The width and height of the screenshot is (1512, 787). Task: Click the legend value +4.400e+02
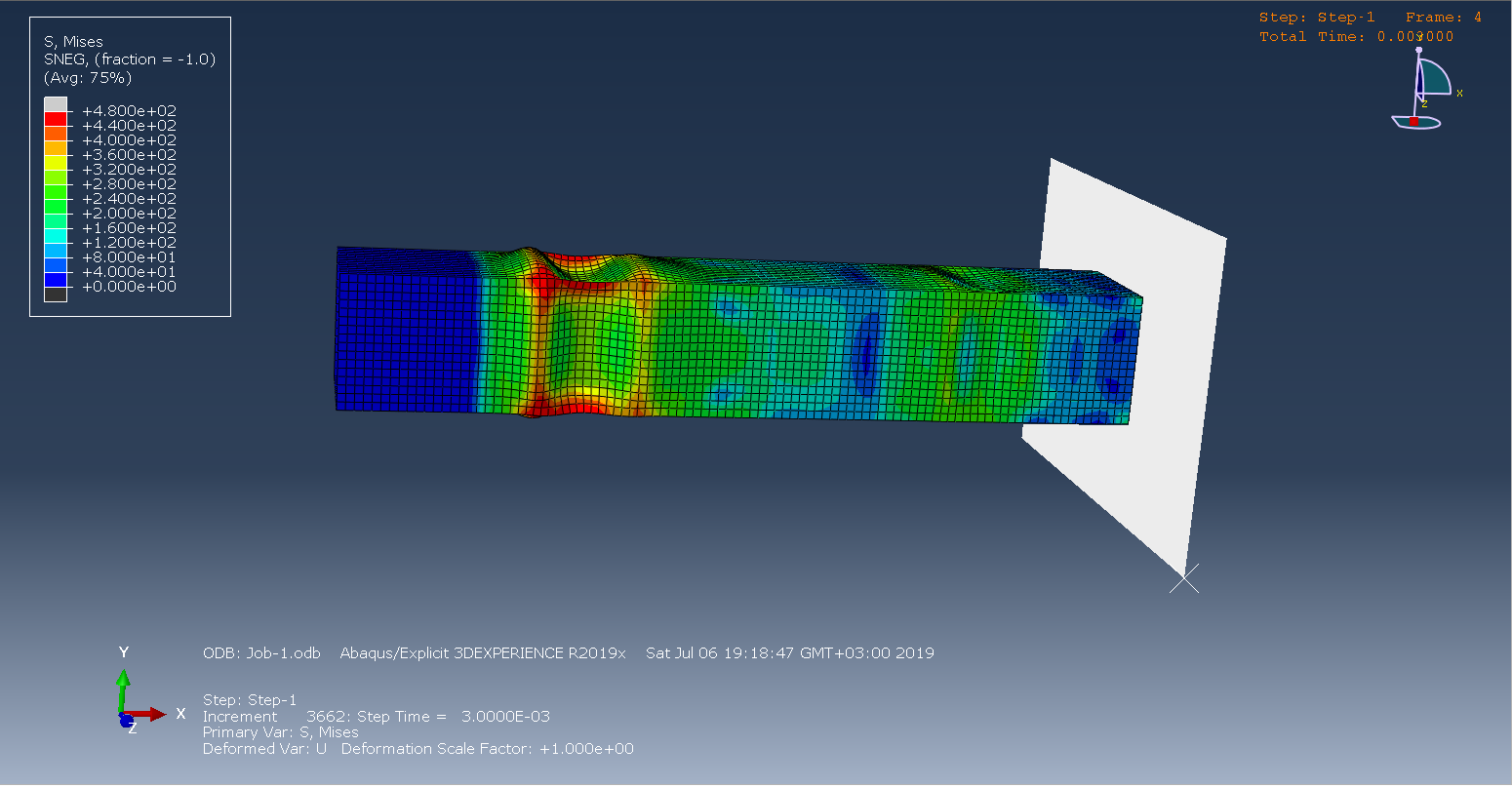coord(129,126)
